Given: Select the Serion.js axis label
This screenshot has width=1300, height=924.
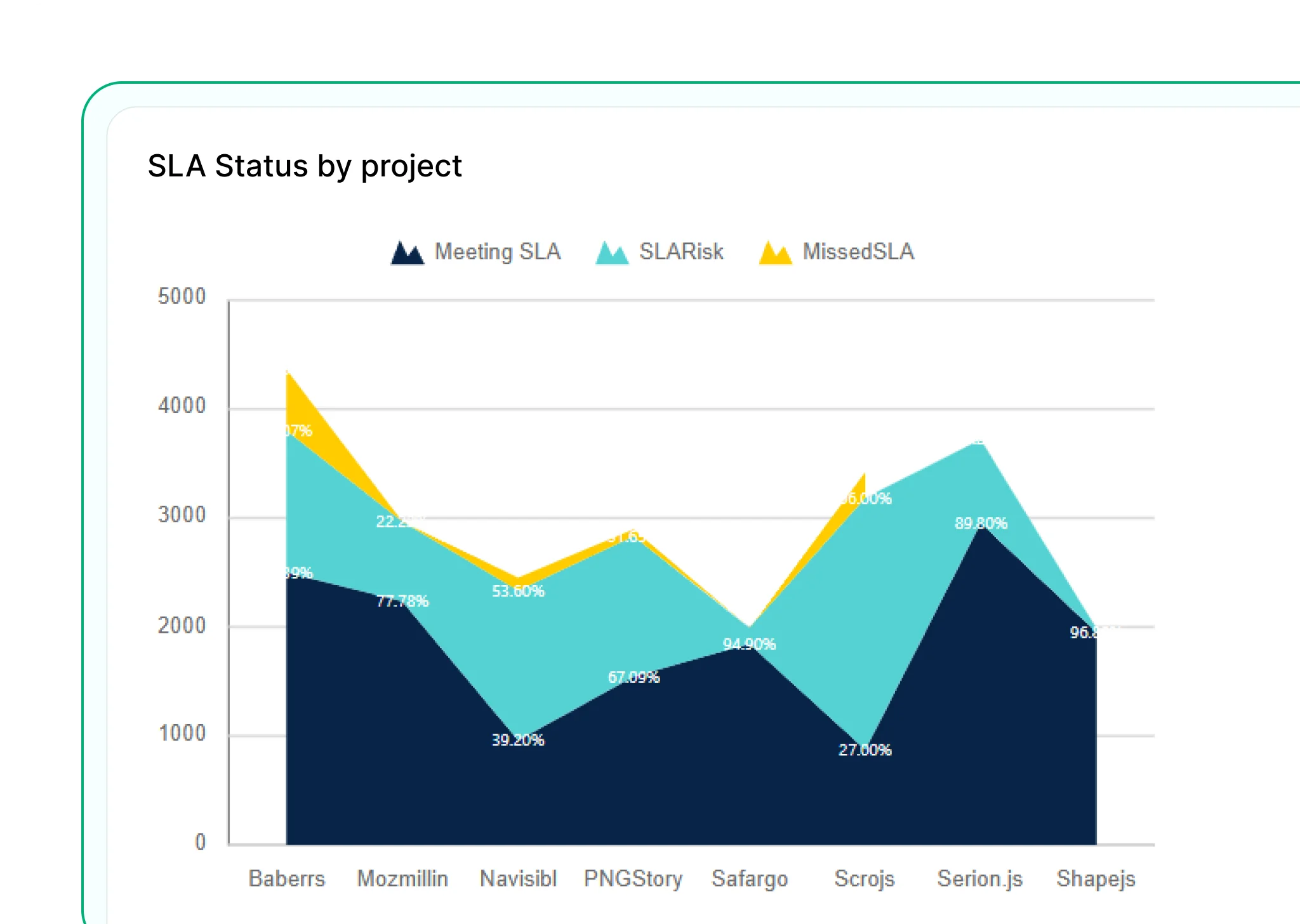Looking at the screenshot, I should click(980, 878).
